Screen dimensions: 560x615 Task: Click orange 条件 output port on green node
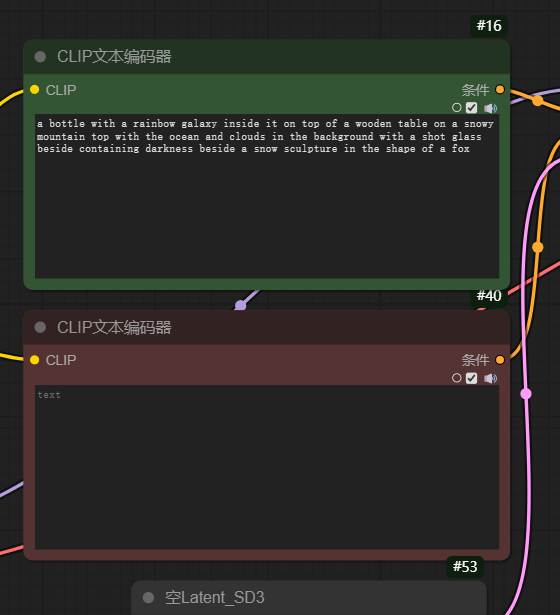[x=500, y=90]
